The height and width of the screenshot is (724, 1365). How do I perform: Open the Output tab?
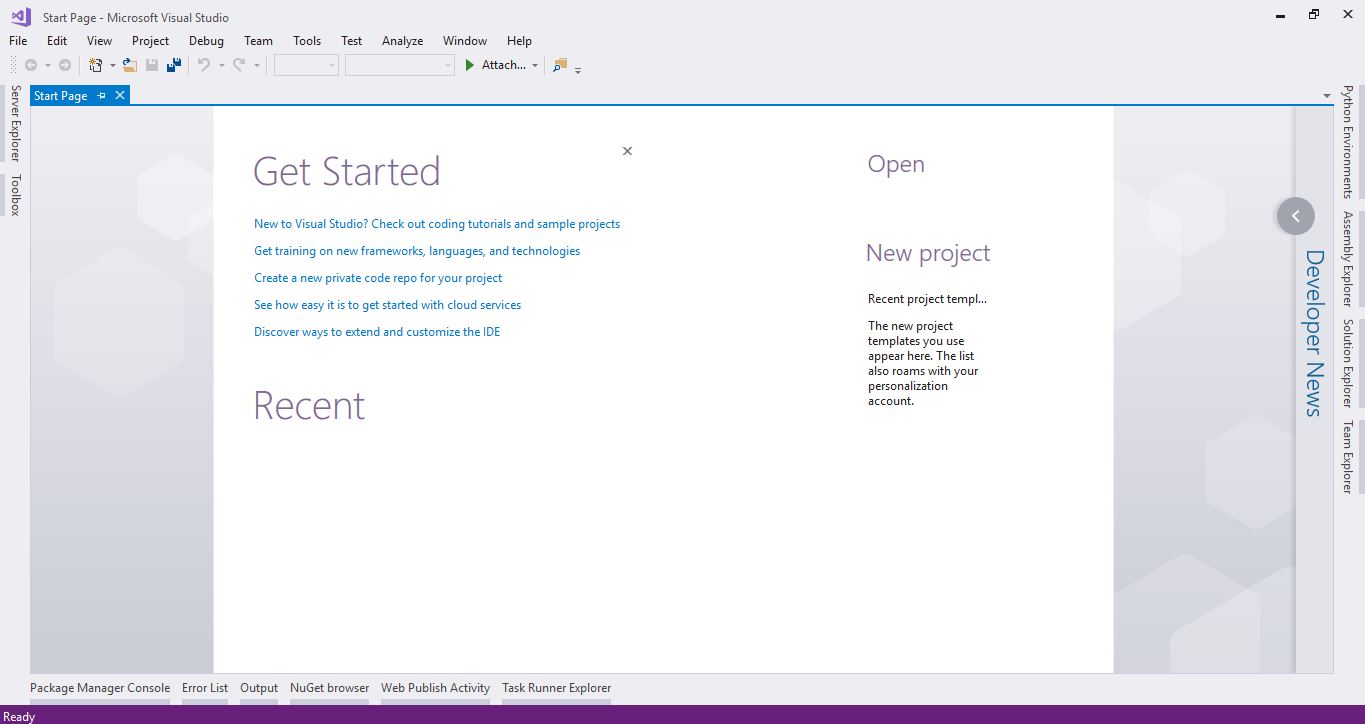point(259,688)
